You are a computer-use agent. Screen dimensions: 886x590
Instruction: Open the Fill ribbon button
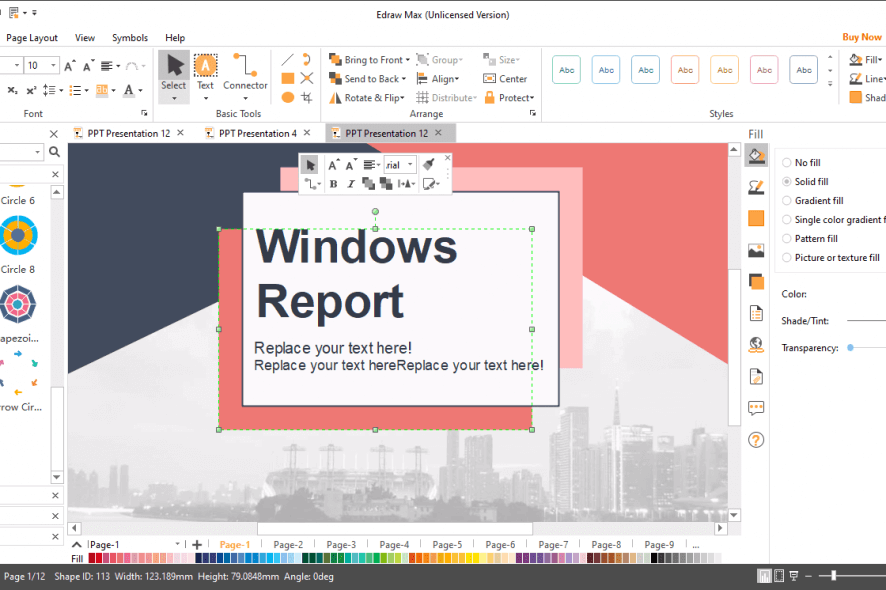pos(866,59)
